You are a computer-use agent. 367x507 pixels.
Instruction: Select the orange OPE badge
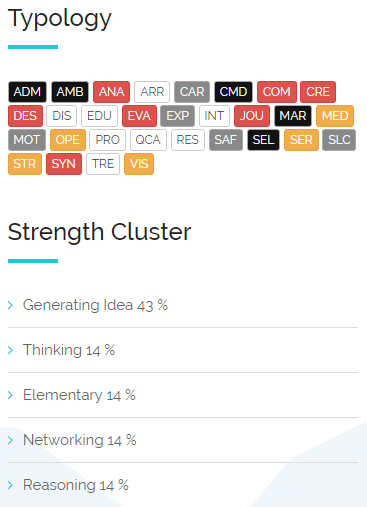[68, 140]
